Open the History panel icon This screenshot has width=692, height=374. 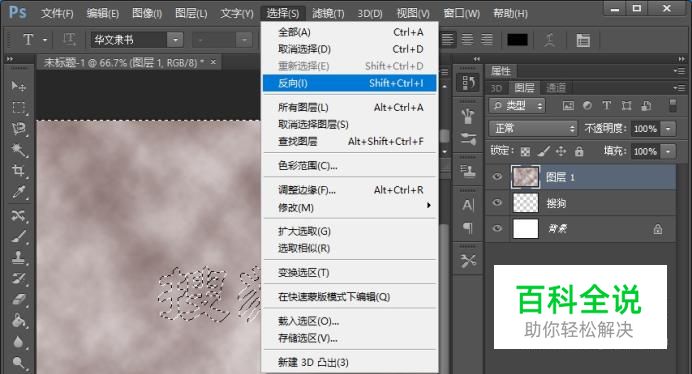(x=468, y=83)
